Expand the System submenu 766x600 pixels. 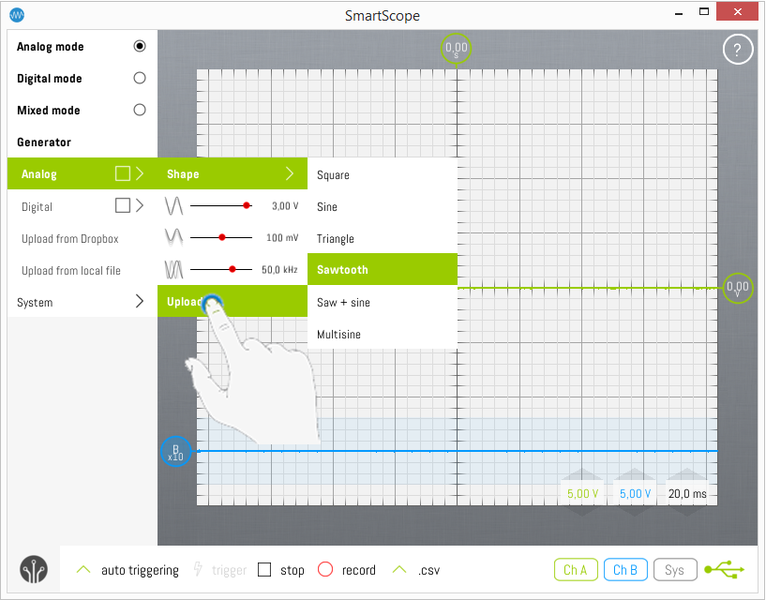point(139,302)
